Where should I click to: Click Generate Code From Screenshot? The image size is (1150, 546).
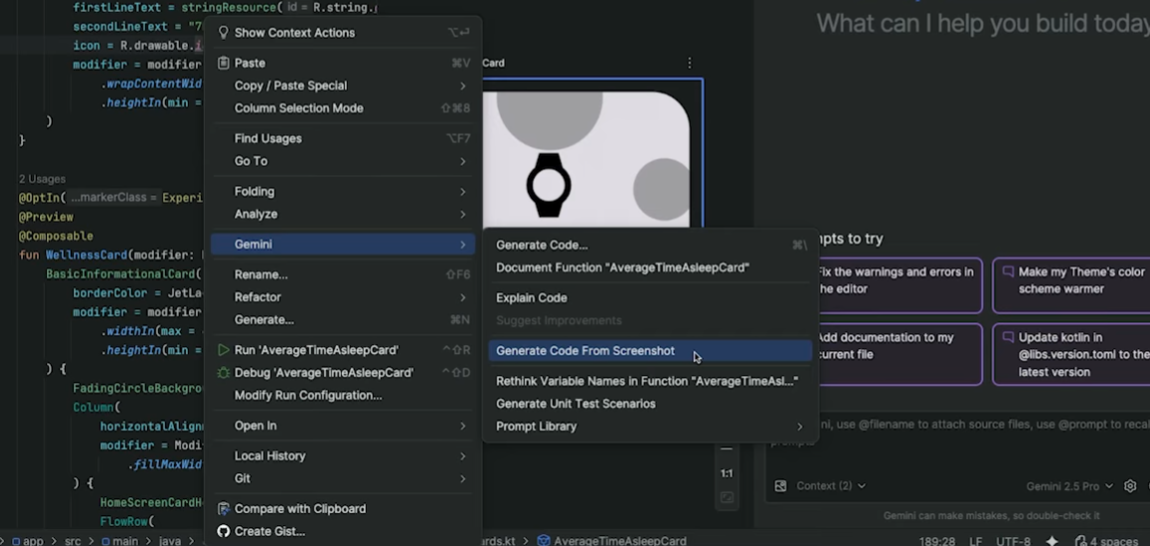pyautogui.click(x=651, y=351)
